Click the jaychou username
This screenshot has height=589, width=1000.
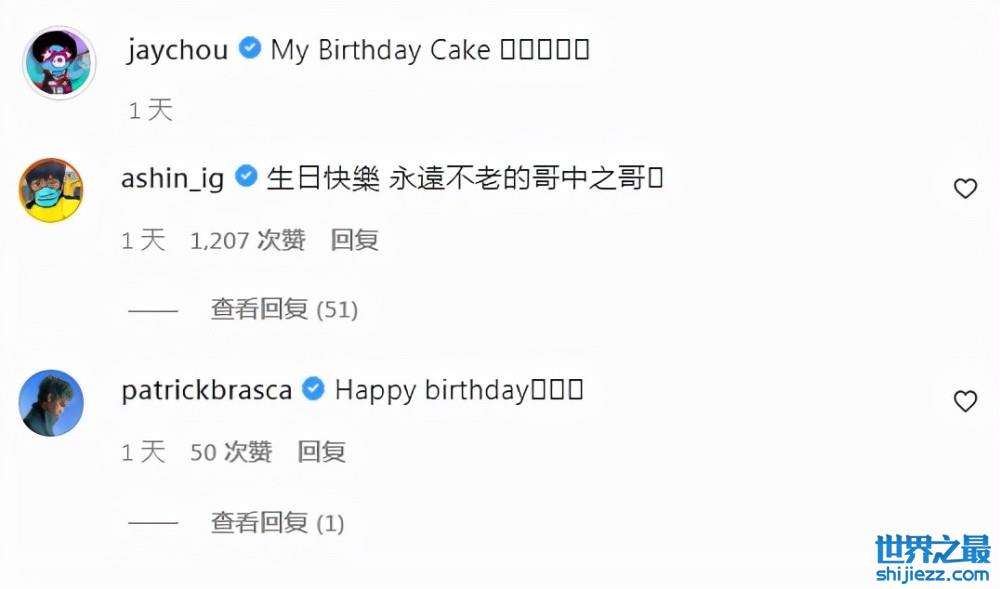177,50
